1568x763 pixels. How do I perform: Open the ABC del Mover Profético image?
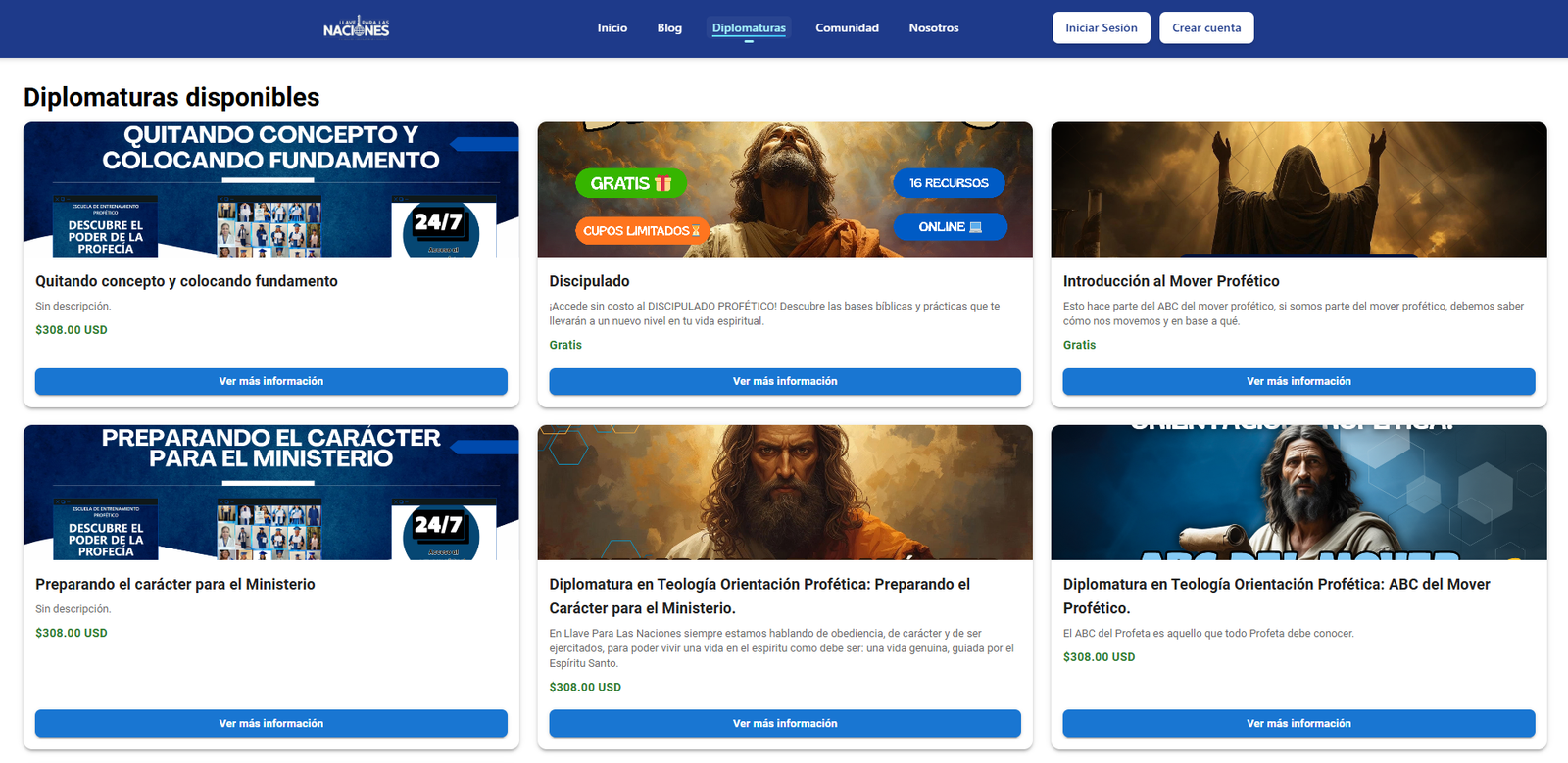[x=1298, y=493]
